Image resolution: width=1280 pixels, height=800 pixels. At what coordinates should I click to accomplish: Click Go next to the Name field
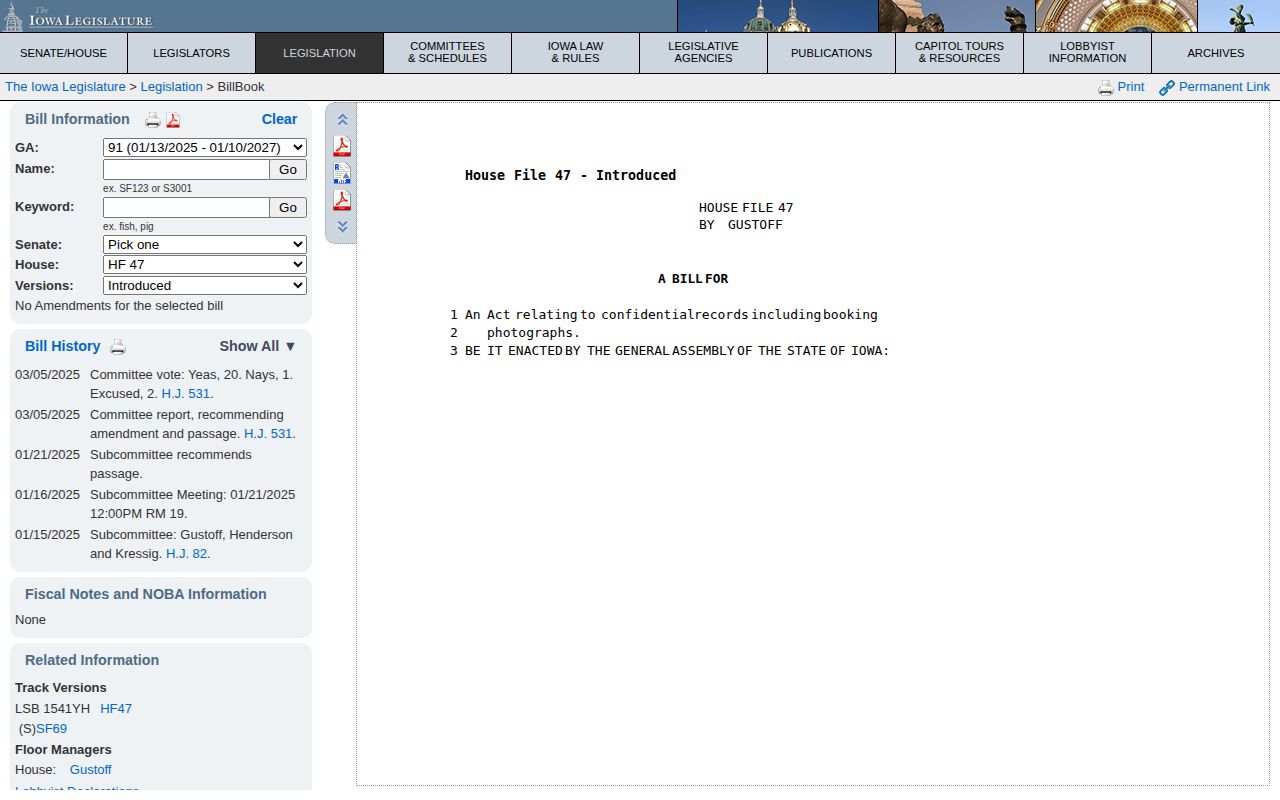tap(288, 170)
